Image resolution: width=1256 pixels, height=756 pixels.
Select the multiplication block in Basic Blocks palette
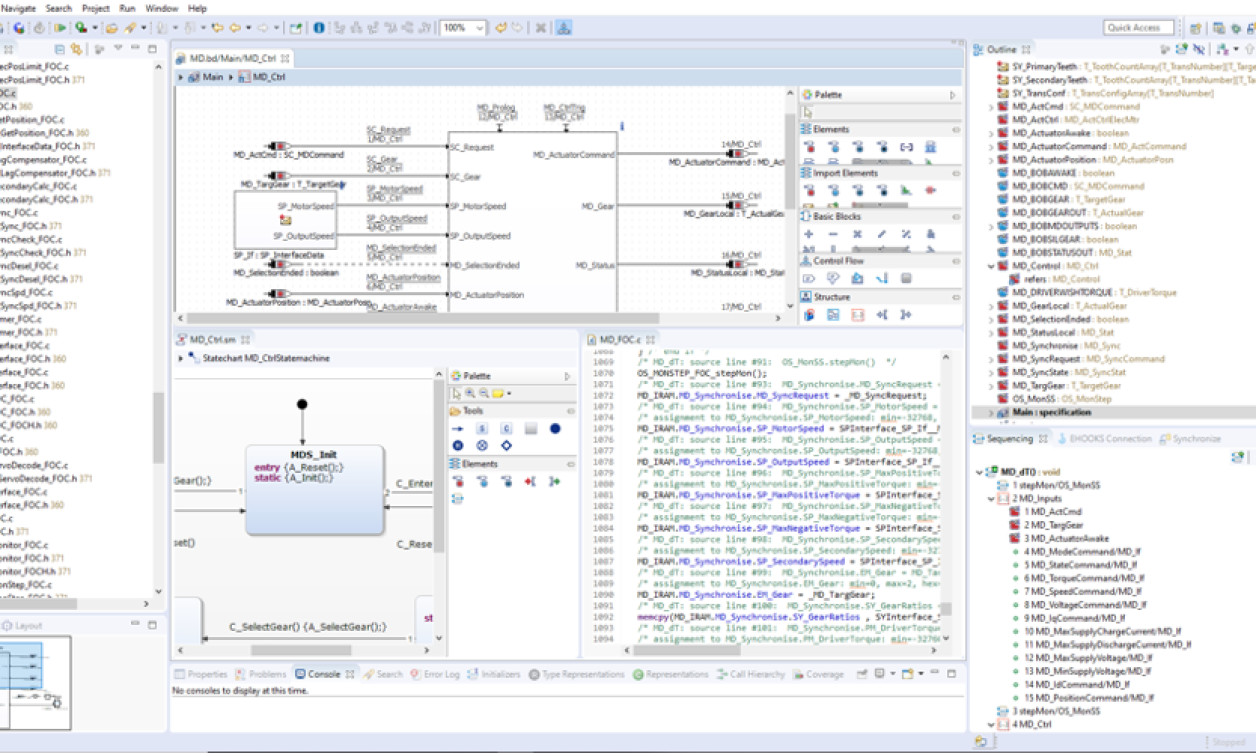[857, 234]
